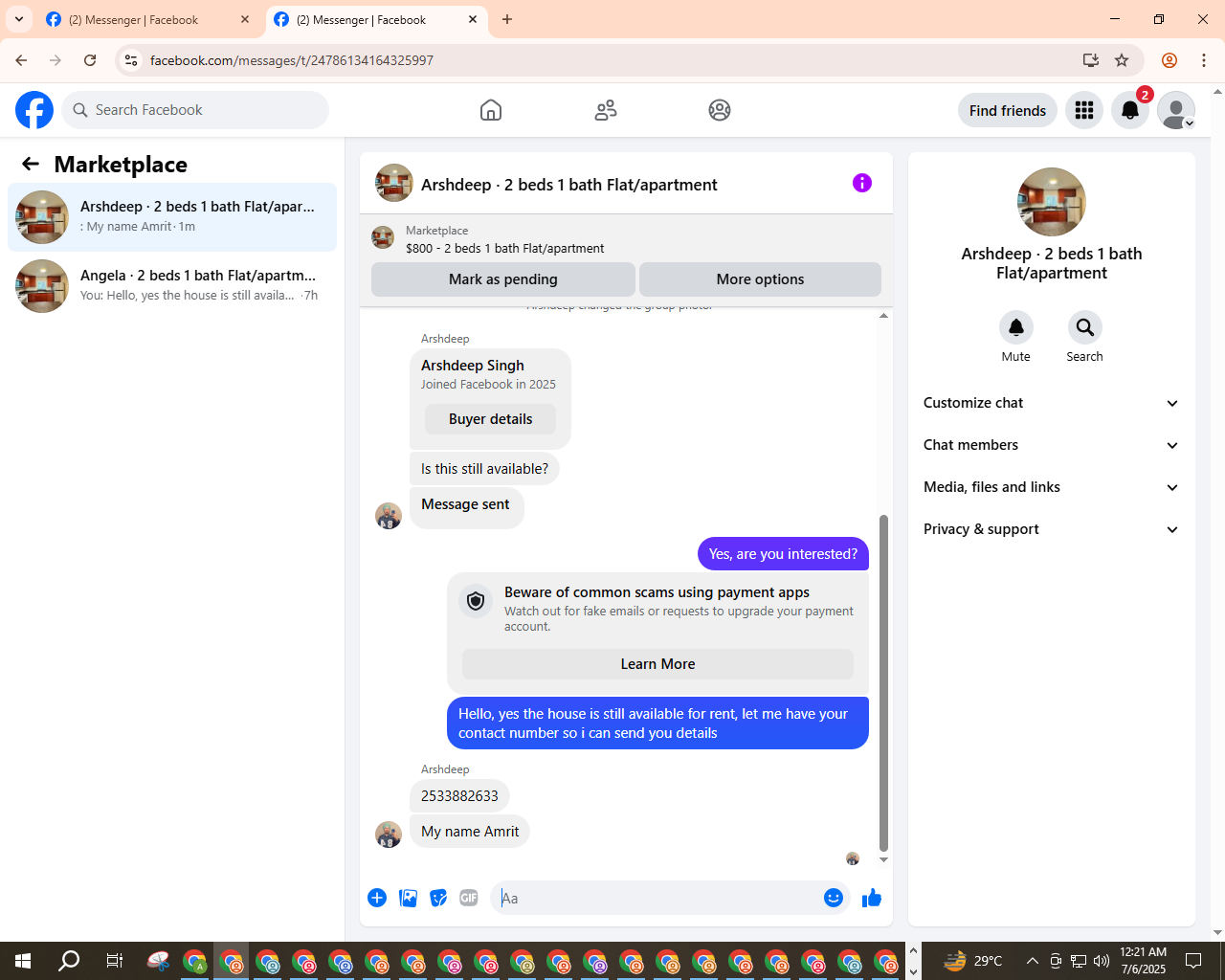Viewport: 1225px width, 980px height.
Task: Click Mark as pending button
Action: [503, 279]
